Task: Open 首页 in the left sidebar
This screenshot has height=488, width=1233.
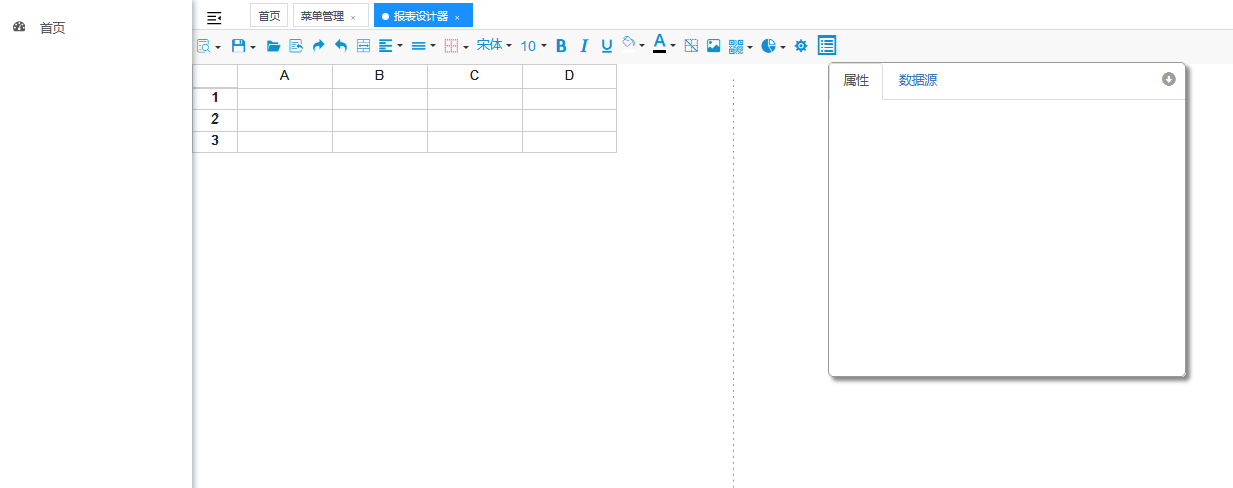Action: 52,28
